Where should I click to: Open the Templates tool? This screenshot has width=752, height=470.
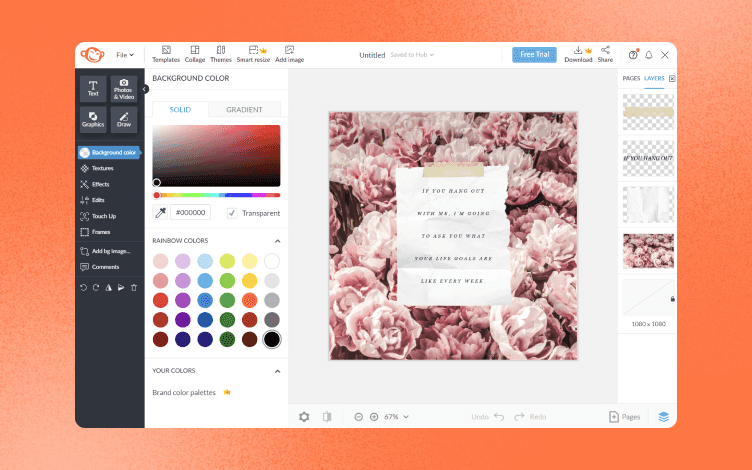click(x=166, y=54)
